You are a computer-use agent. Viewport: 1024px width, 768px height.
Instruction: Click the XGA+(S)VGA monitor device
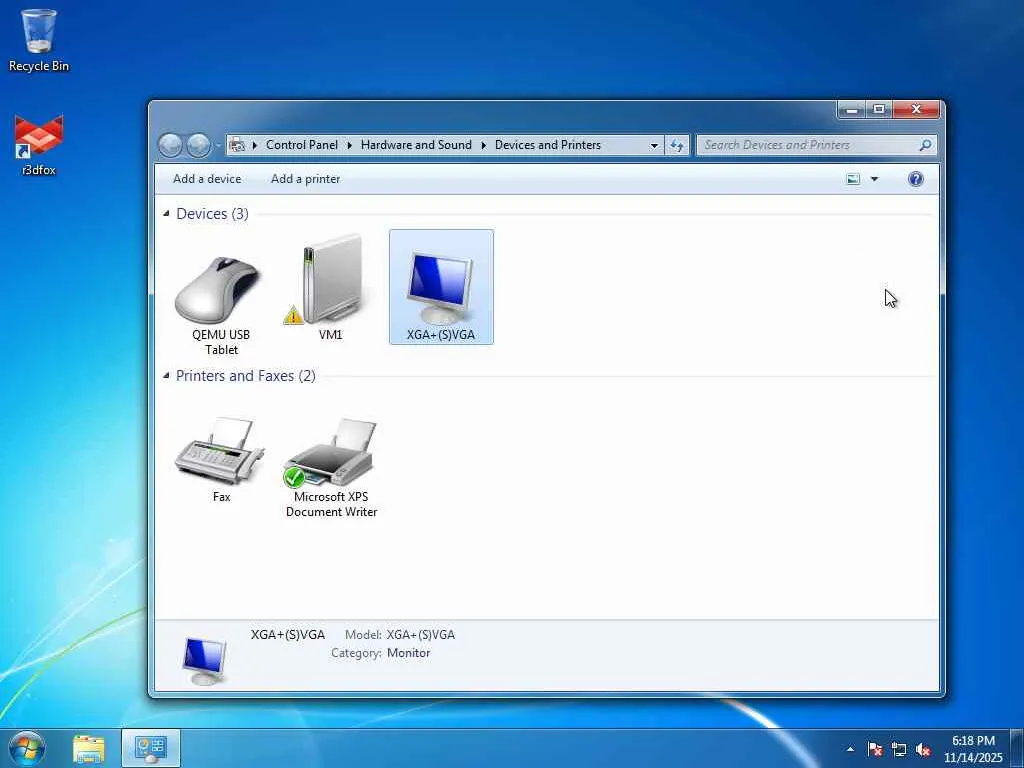[441, 287]
